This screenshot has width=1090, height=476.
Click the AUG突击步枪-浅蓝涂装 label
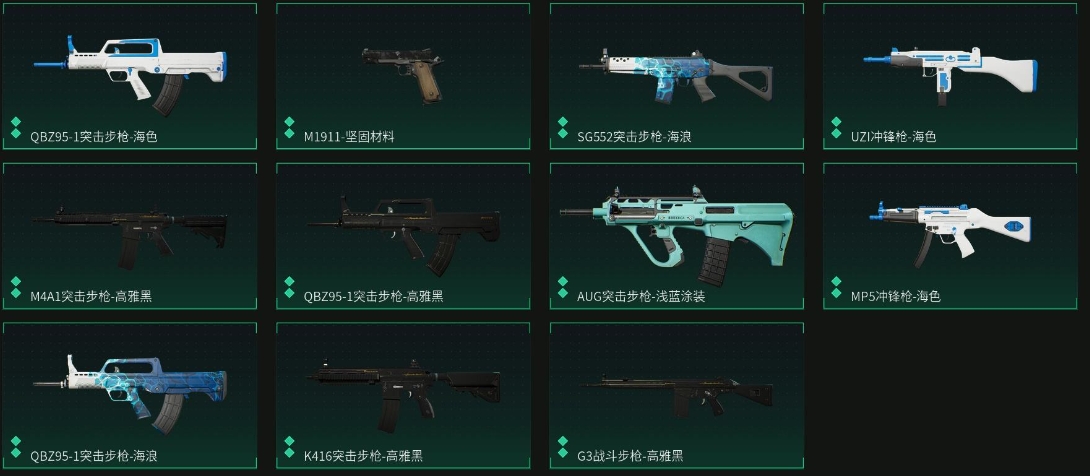(x=641, y=297)
